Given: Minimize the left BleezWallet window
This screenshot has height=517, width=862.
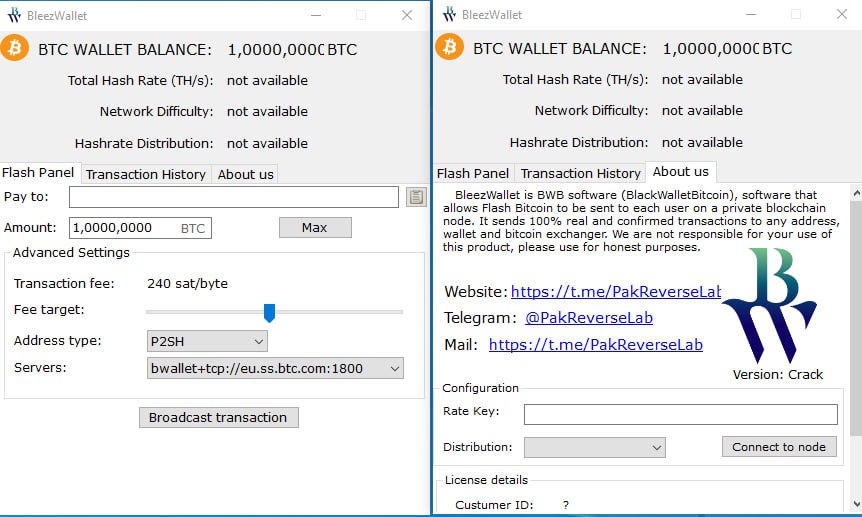Looking at the screenshot, I should [316, 15].
